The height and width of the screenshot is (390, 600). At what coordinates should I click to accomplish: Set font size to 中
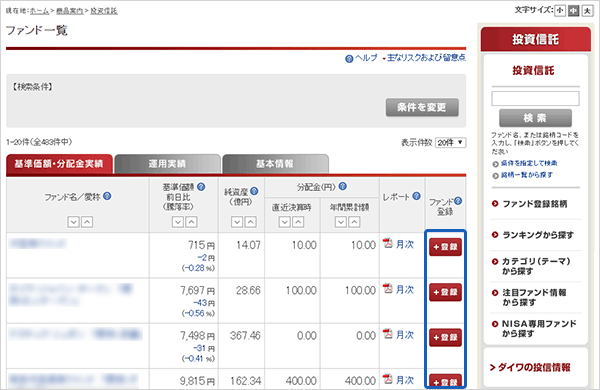click(x=573, y=11)
